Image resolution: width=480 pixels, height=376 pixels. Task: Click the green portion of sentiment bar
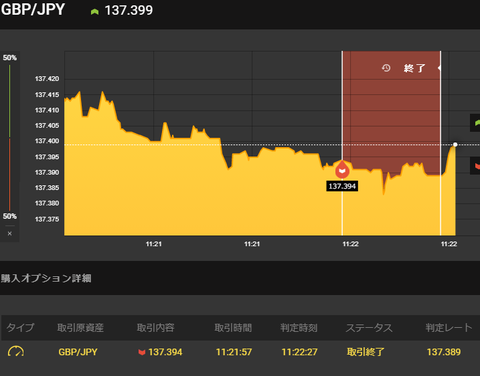[x=10, y=101]
